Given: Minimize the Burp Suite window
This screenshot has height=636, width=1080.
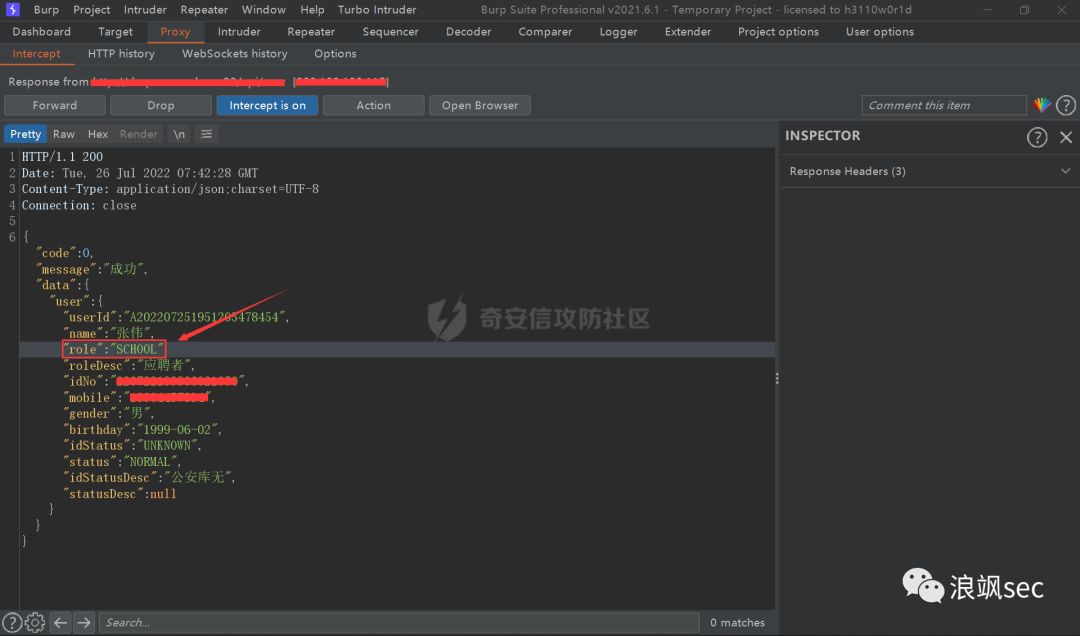Looking at the screenshot, I should click(x=987, y=10).
